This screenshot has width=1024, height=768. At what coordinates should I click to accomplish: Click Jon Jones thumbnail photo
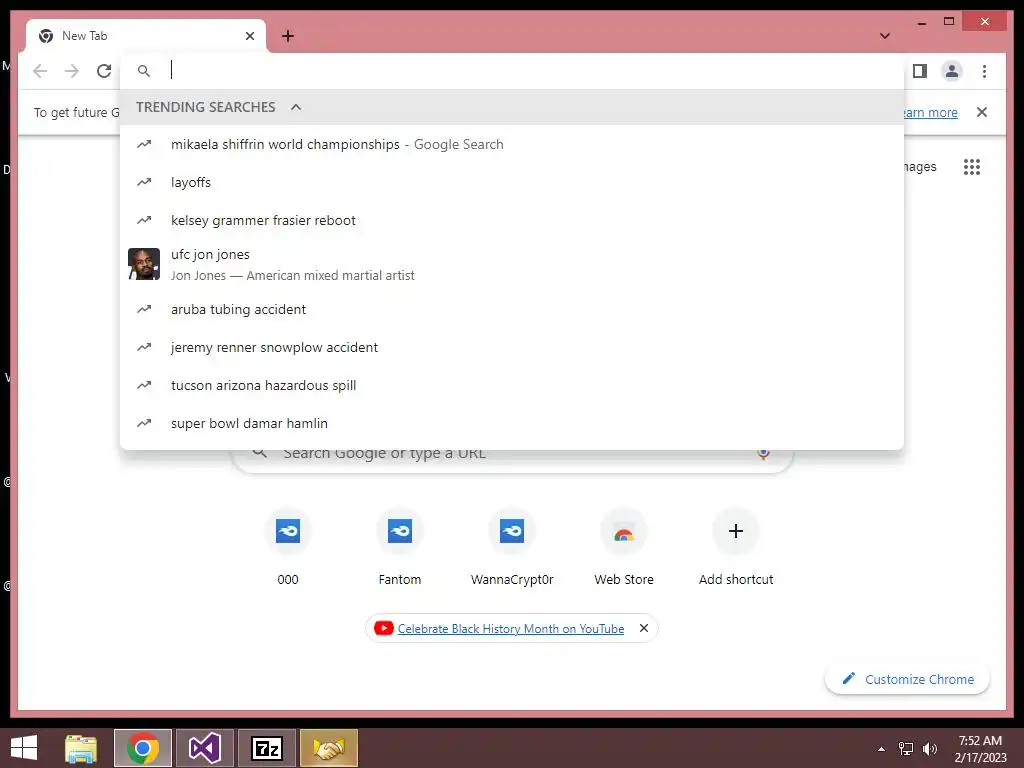(144, 264)
